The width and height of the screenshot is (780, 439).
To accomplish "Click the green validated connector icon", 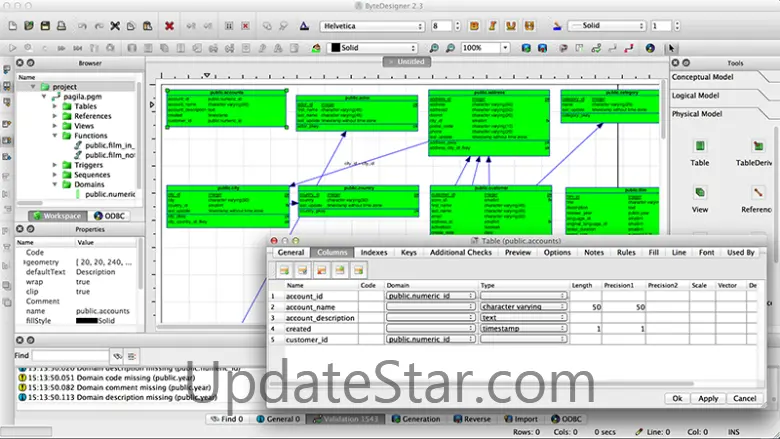I will pyautogui.click(x=596, y=48).
